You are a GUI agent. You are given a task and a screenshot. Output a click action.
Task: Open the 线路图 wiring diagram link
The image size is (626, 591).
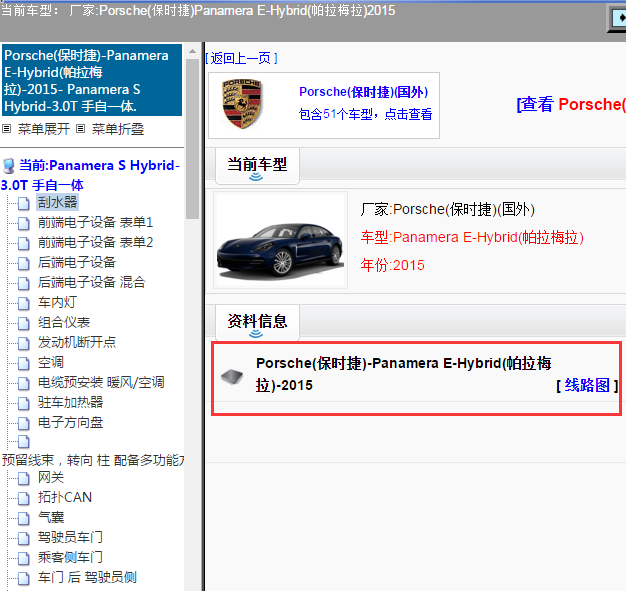(x=587, y=385)
